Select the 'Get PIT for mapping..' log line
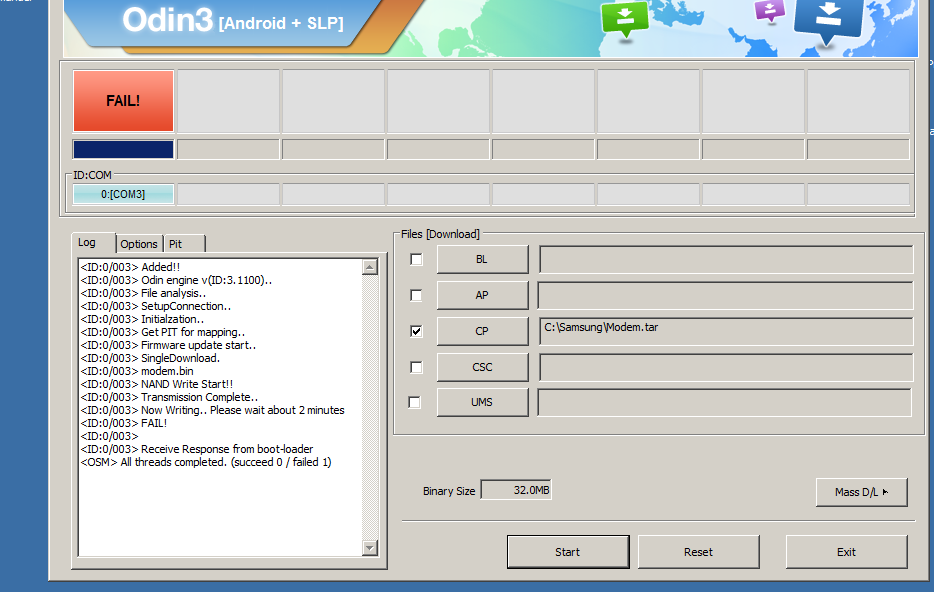The height and width of the screenshot is (592, 934). point(163,332)
